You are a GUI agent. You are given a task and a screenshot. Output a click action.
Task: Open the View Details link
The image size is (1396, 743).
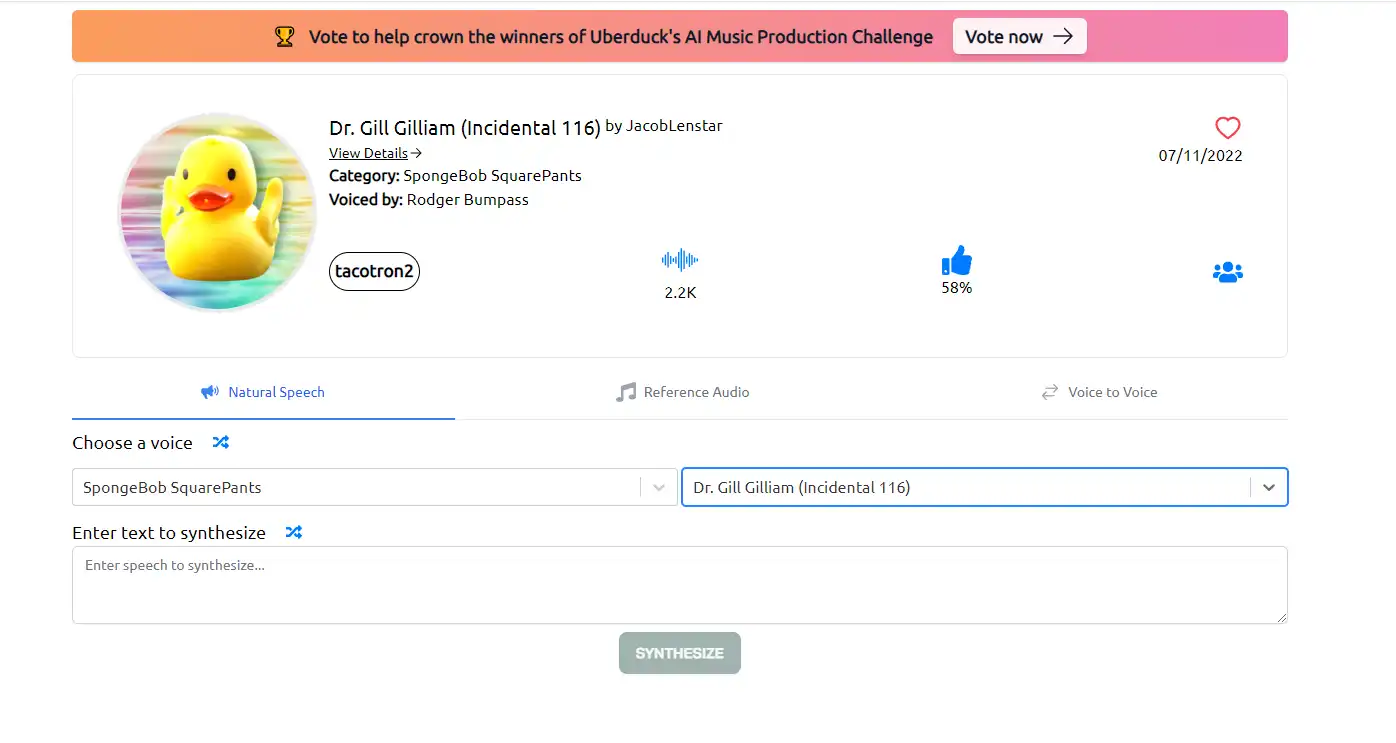coord(375,153)
